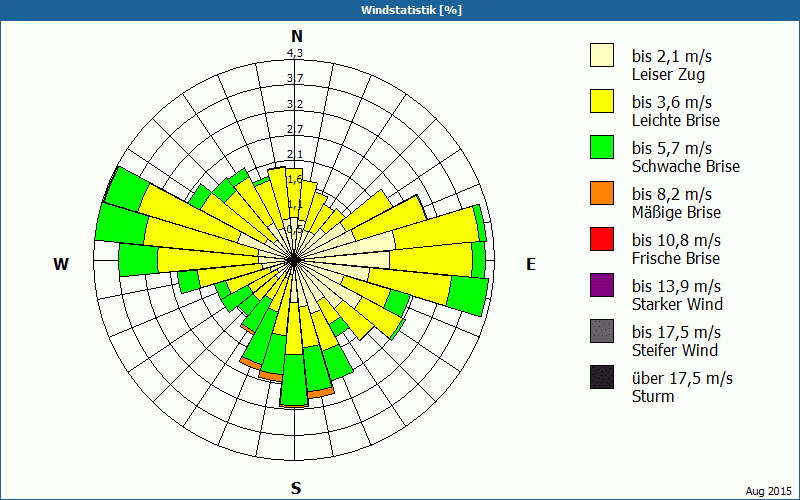Viewport: 800px width, 500px height.
Task: Click the '4,3' radial axis value
Action: tap(295, 53)
